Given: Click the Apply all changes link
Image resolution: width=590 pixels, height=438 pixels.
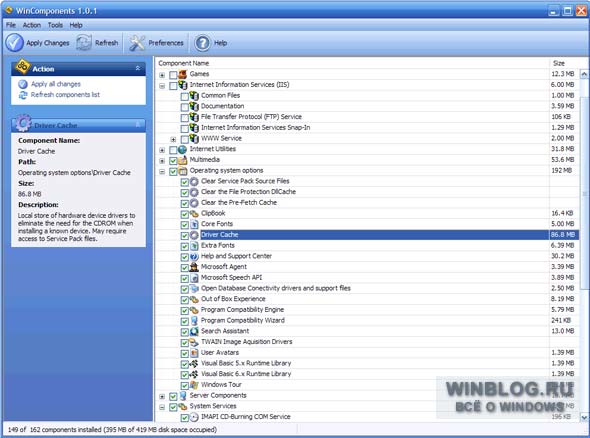Looking at the screenshot, I should [56, 84].
